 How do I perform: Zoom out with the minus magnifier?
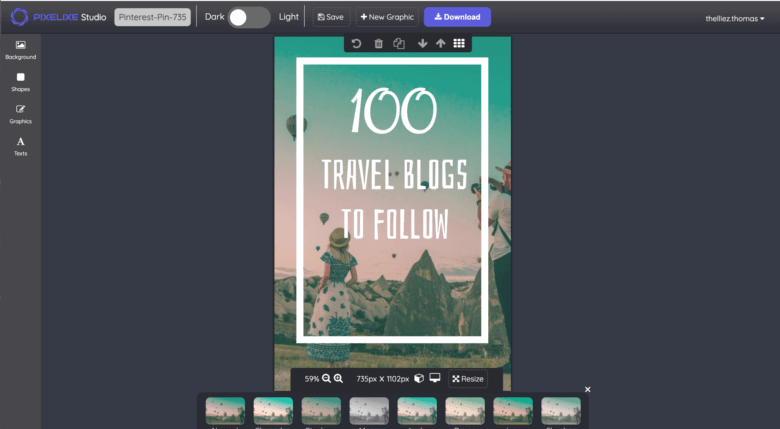tap(326, 379)
